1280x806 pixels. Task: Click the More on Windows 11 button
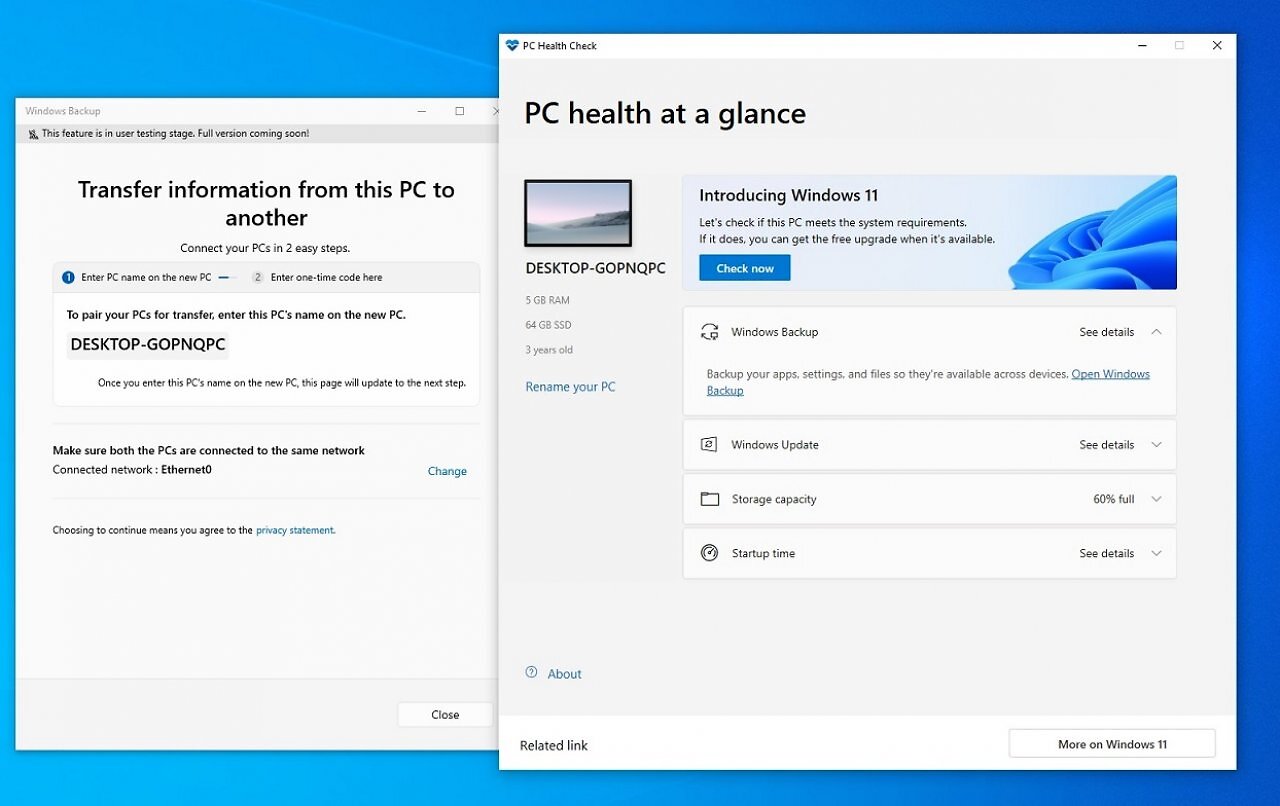[1112, 744]
